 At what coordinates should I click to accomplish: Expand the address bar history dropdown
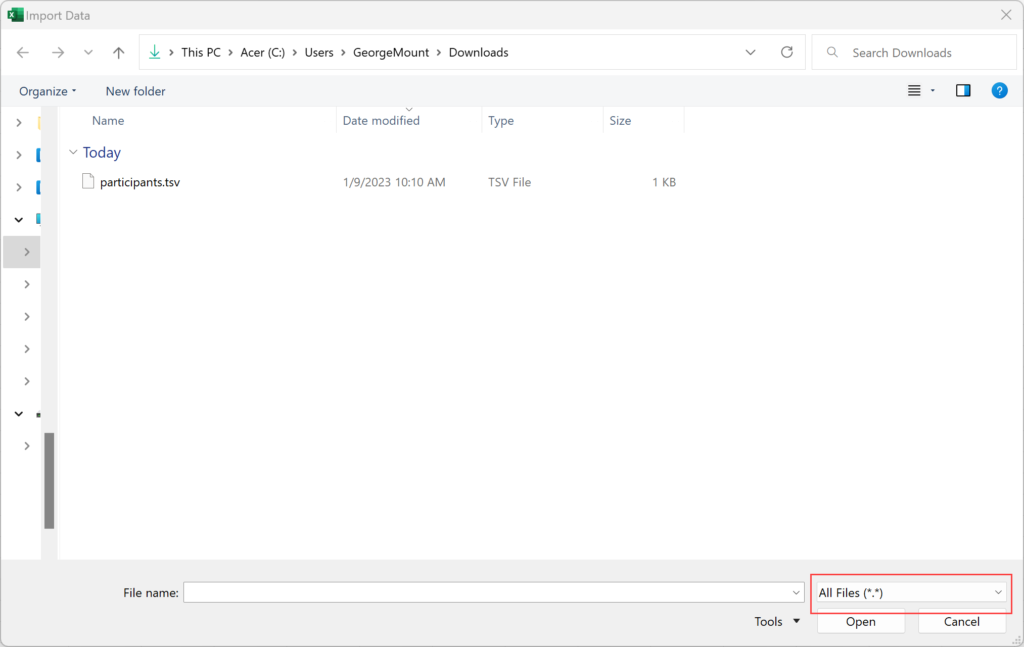750,52
